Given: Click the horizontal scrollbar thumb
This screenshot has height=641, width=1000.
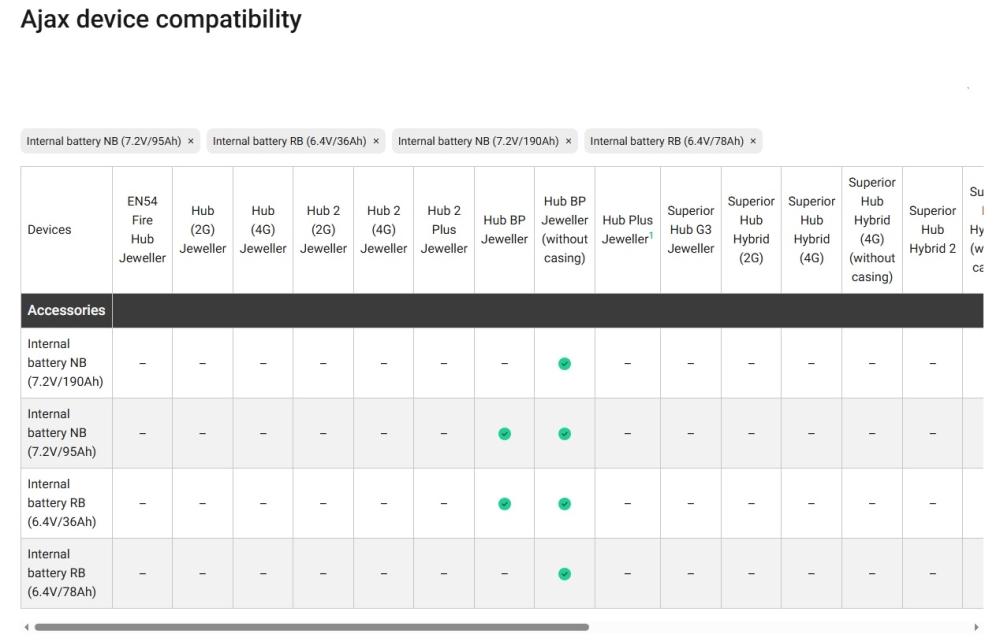Looking at the screenshot, I should point(312,628).
